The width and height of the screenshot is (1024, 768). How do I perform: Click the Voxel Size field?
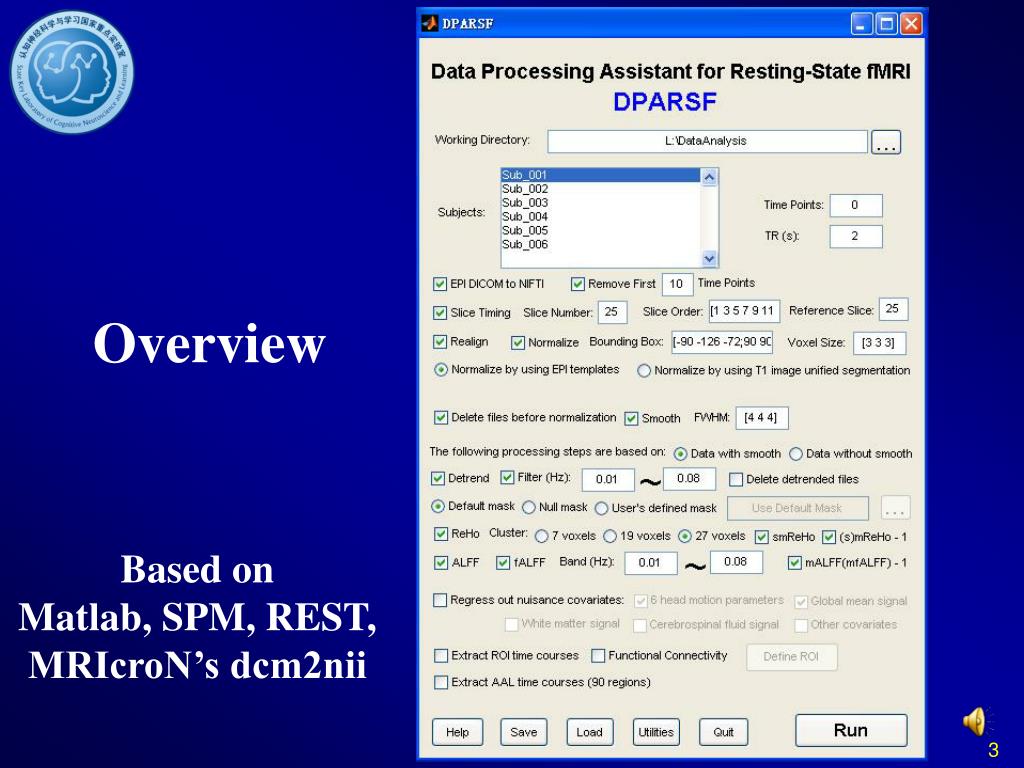[879, 343]
